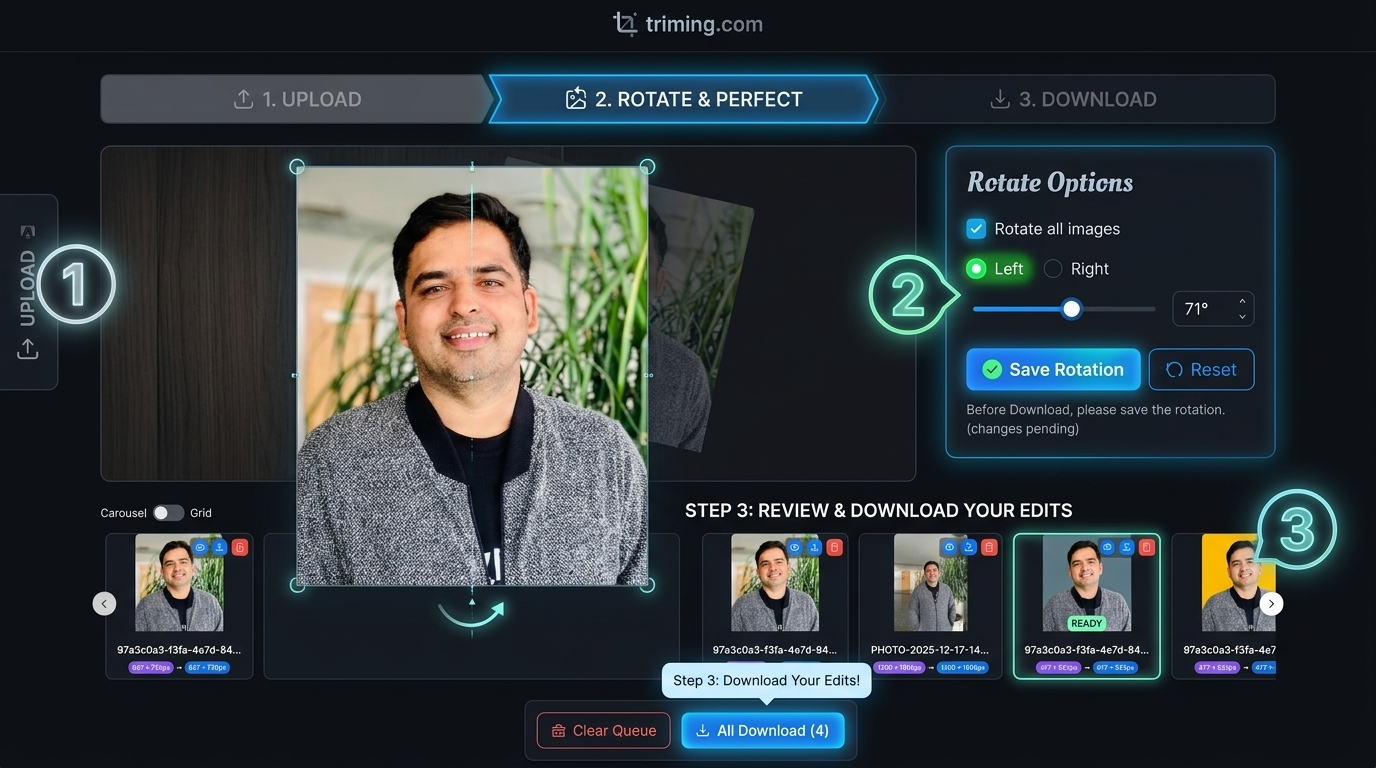Click the upload icon in the left sidebar
Screen dimensions: 1376x768
[28, 349]
